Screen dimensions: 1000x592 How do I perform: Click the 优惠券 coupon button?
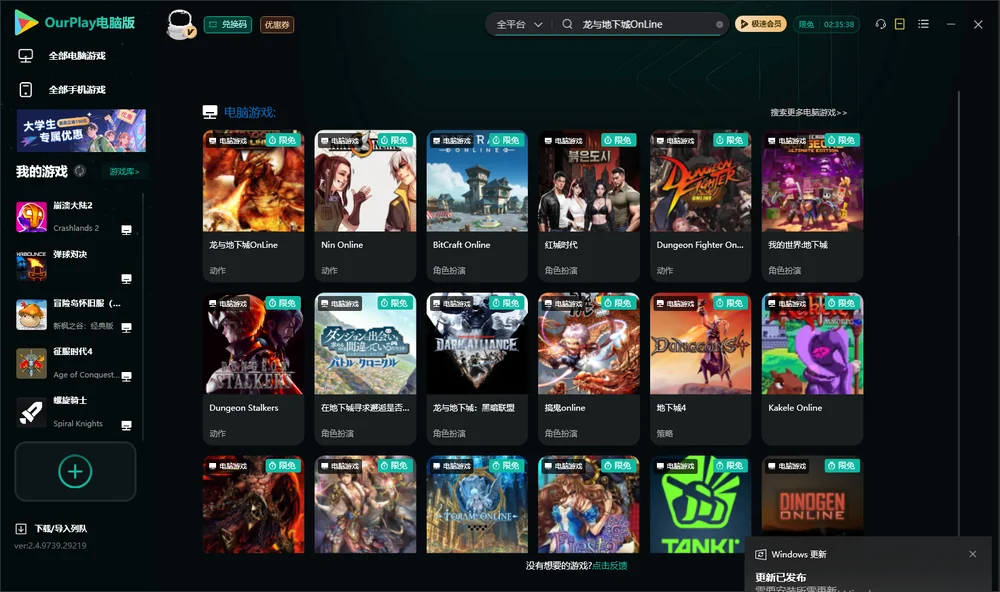tap(277, 24)
